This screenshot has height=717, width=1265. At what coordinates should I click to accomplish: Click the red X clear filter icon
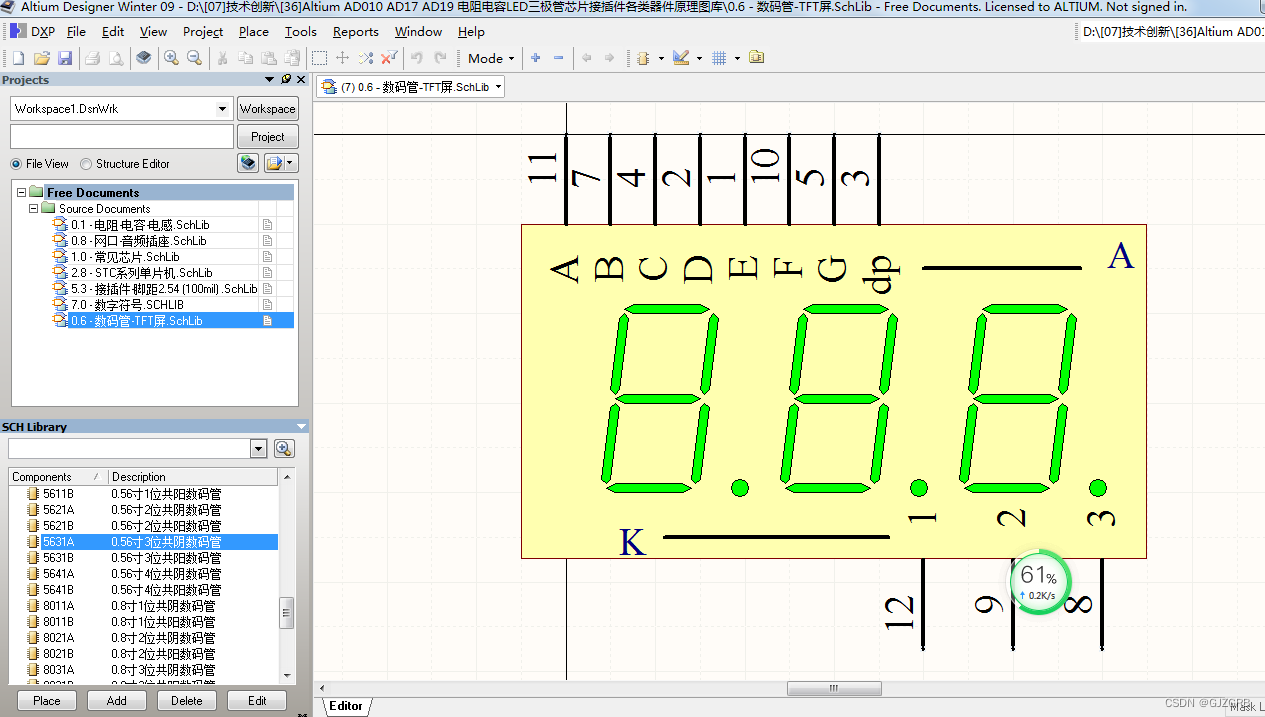(x=387, y=57)
